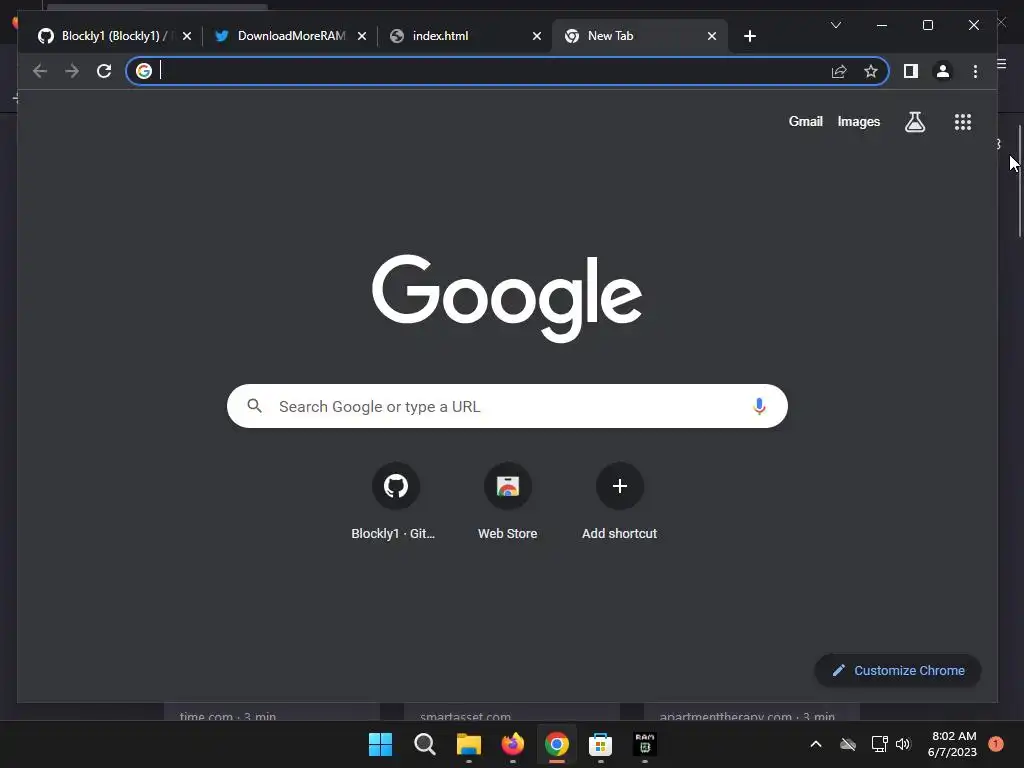
Task: Click the Google icon in address bar
Action: tap(144, 71)
